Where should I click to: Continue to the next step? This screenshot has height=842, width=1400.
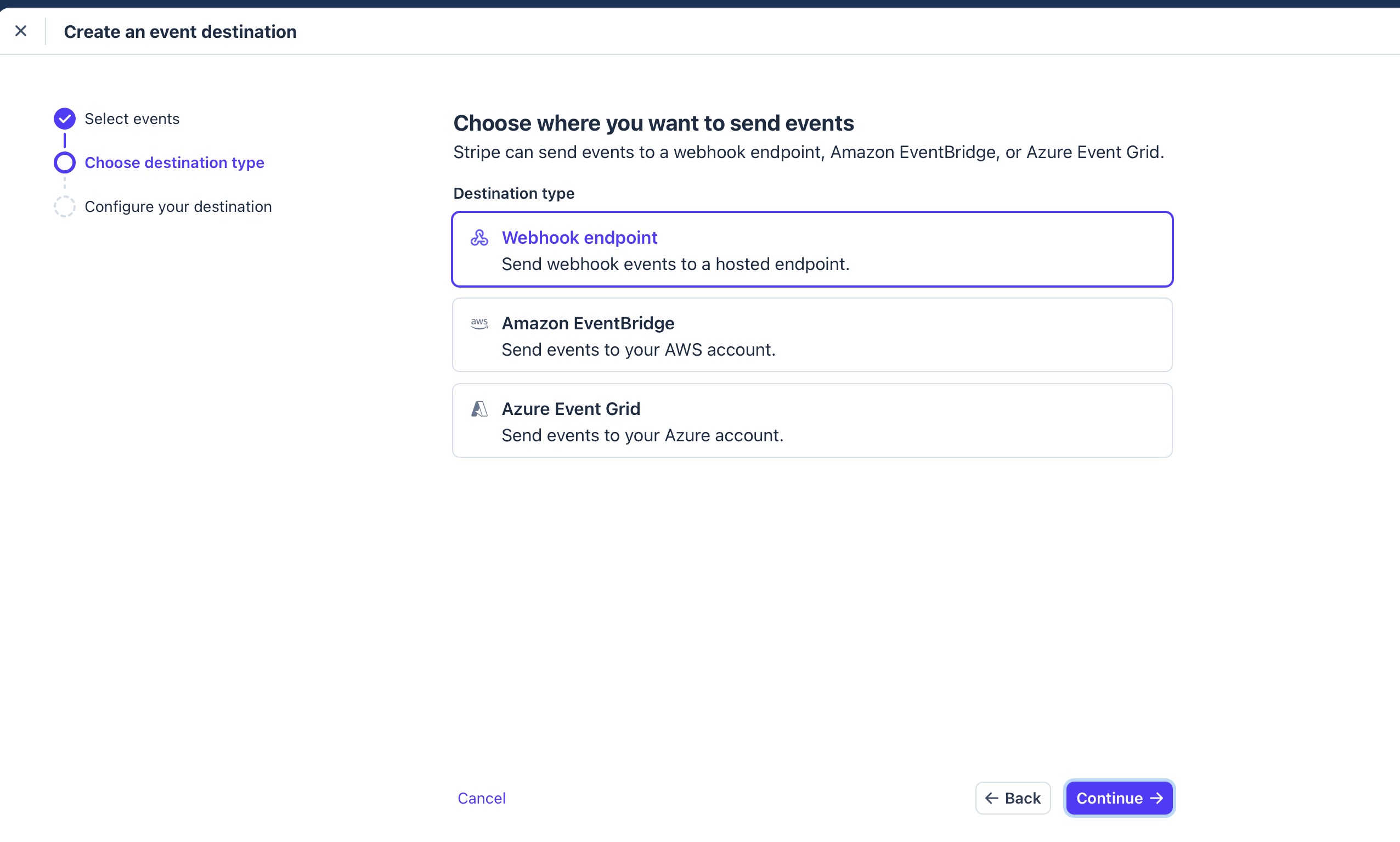(x=1119, y=798)
